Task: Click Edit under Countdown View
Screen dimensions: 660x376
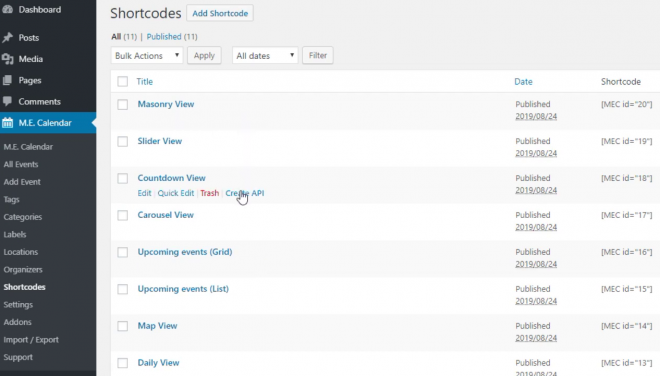Action: point(144,193)
